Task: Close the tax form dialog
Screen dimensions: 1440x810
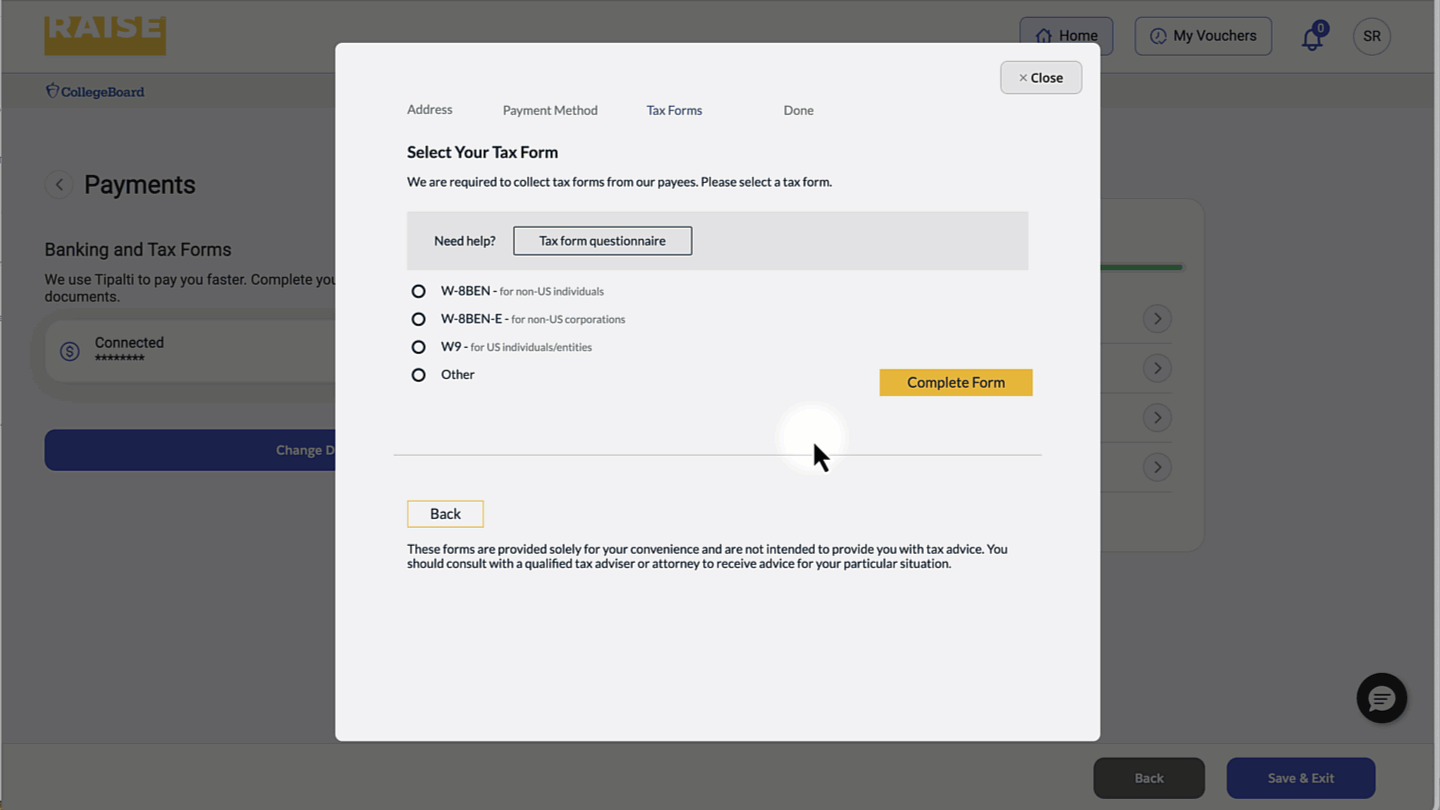Action: click(x=1040, y=78)
